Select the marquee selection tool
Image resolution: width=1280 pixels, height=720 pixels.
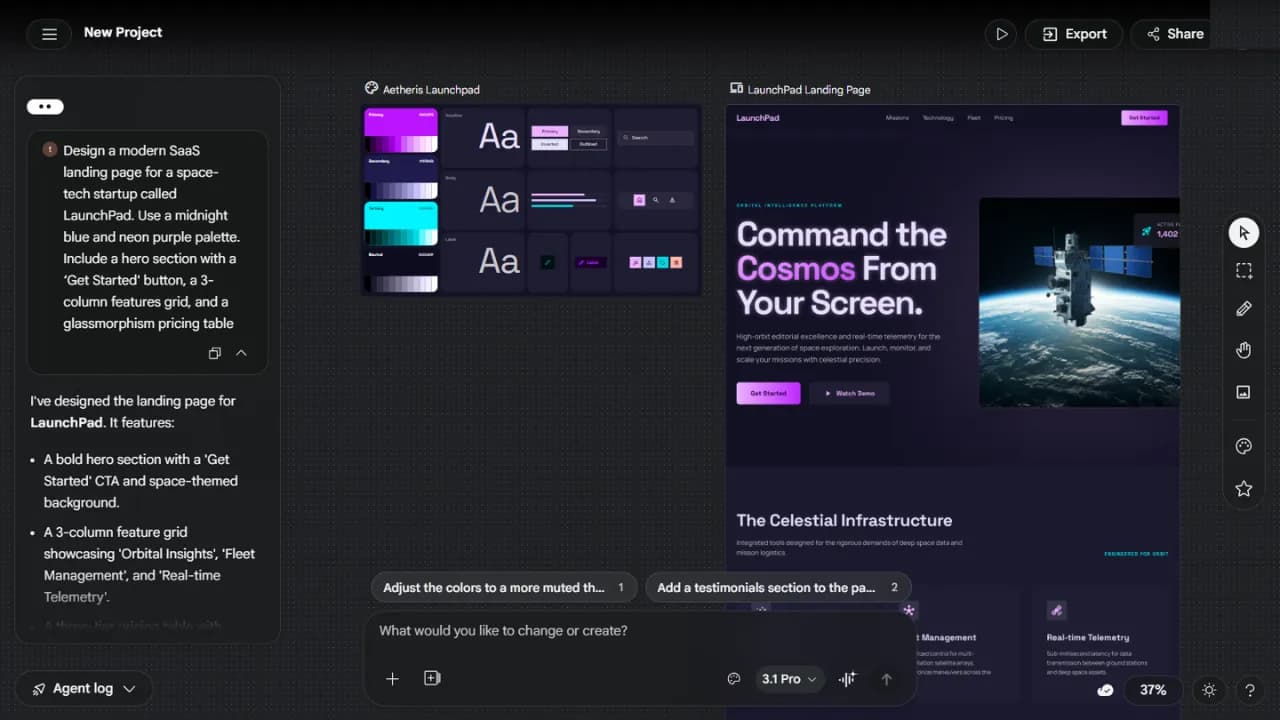[1243, 271]
